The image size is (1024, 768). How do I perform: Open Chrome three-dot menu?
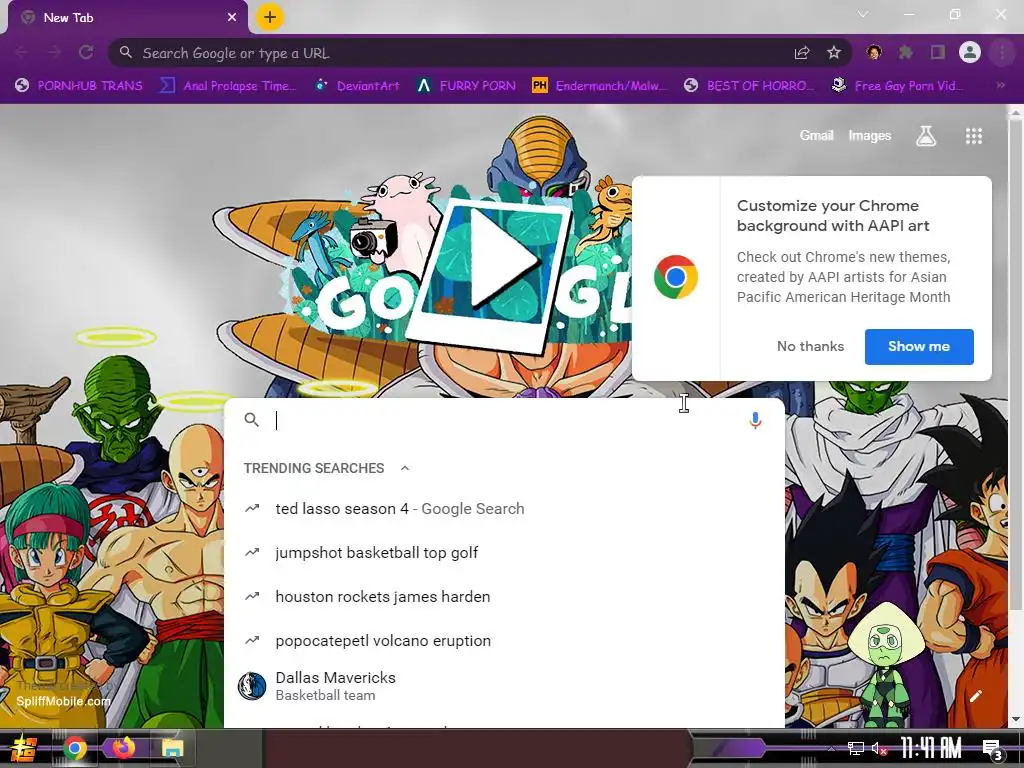[x=1002, y=52]
